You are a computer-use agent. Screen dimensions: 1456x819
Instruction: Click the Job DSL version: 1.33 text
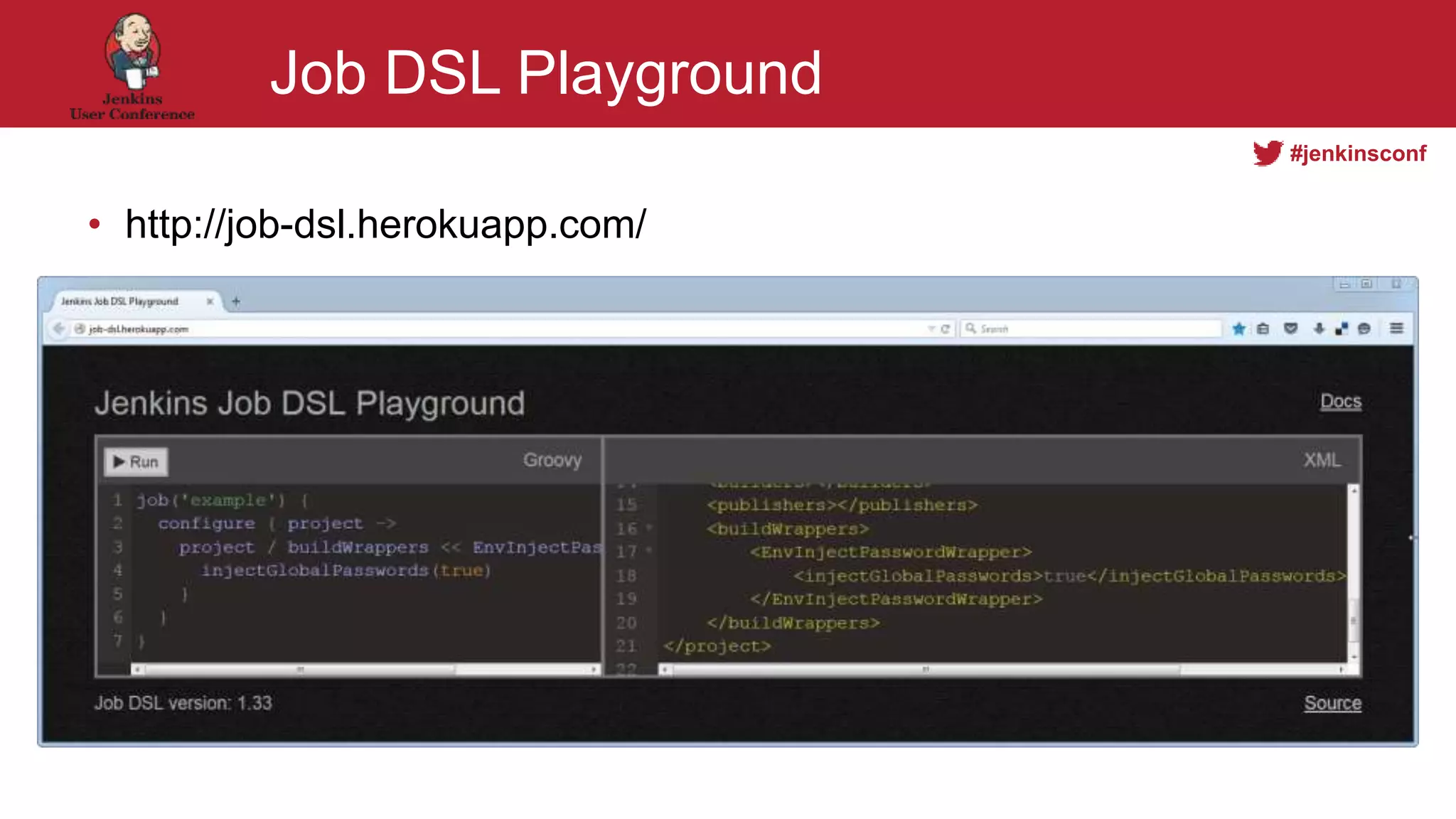tap(183, 703)
